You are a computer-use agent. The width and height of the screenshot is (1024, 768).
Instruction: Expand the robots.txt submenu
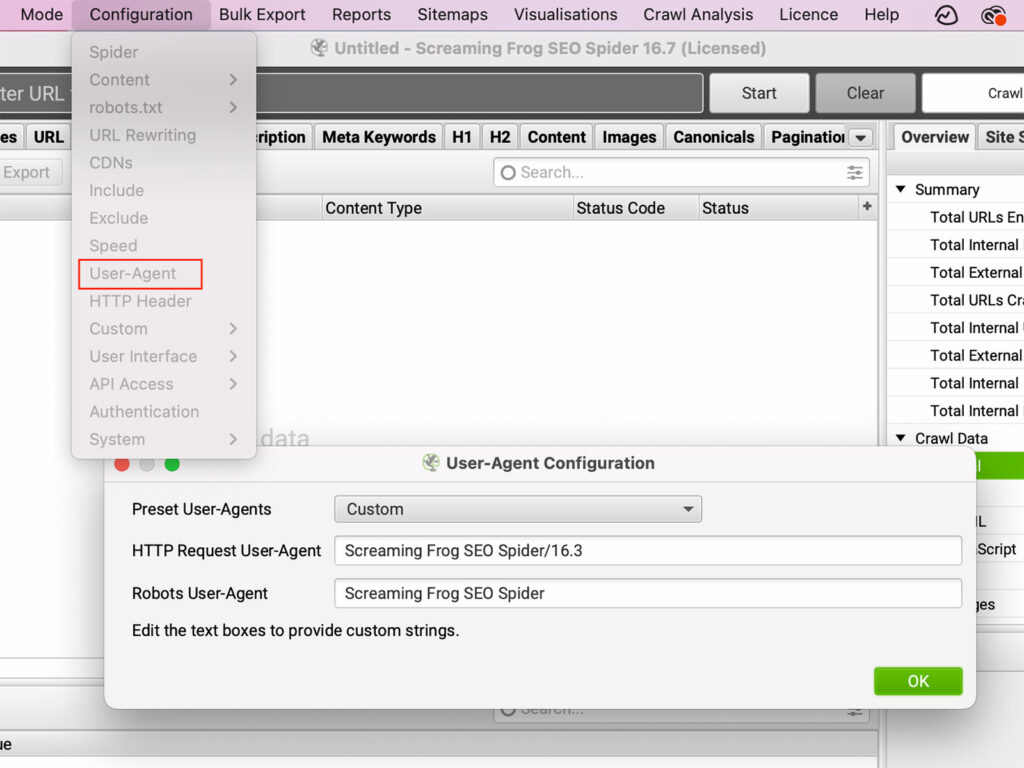pyautogui.click(x=164, y=107)
